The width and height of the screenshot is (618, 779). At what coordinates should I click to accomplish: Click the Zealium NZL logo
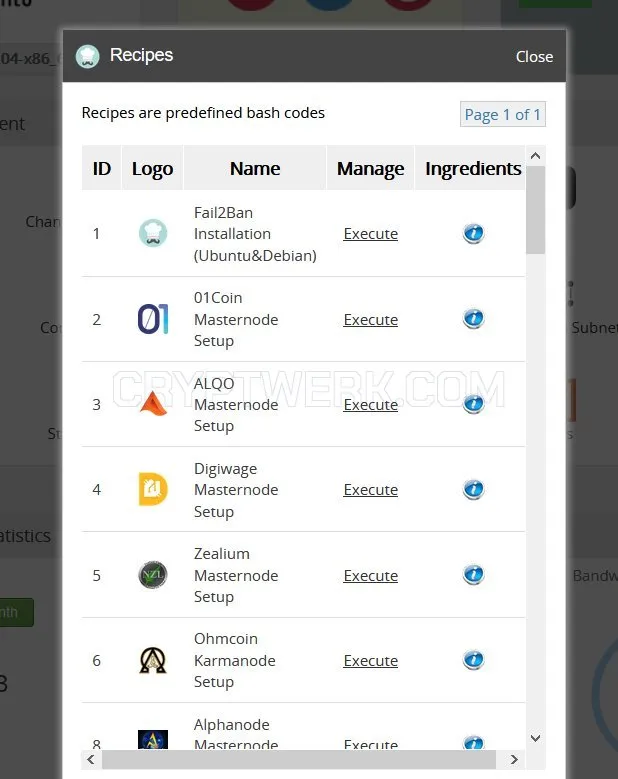coord(153,575)
